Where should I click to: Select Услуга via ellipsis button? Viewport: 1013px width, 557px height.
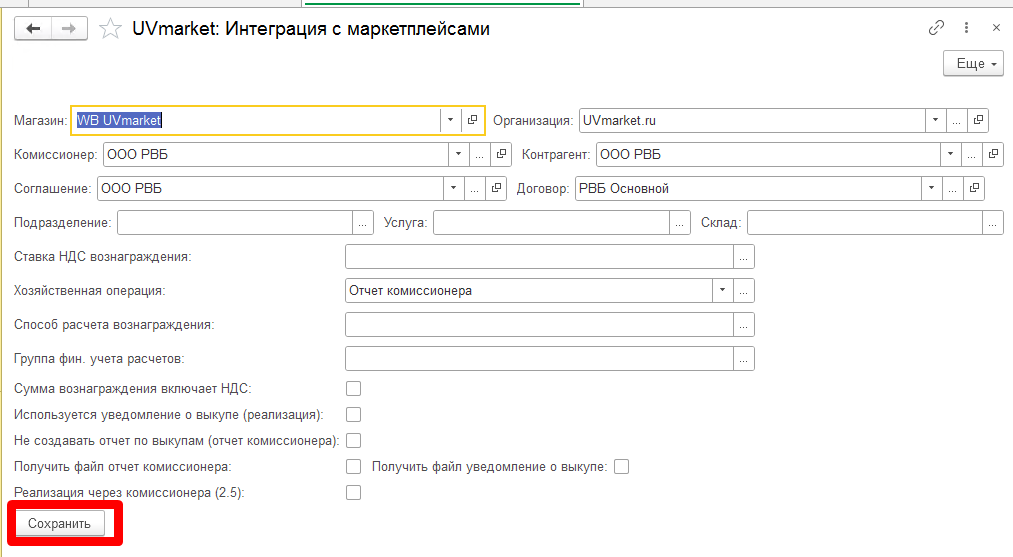pyautogui.click(x=680, y=223)
